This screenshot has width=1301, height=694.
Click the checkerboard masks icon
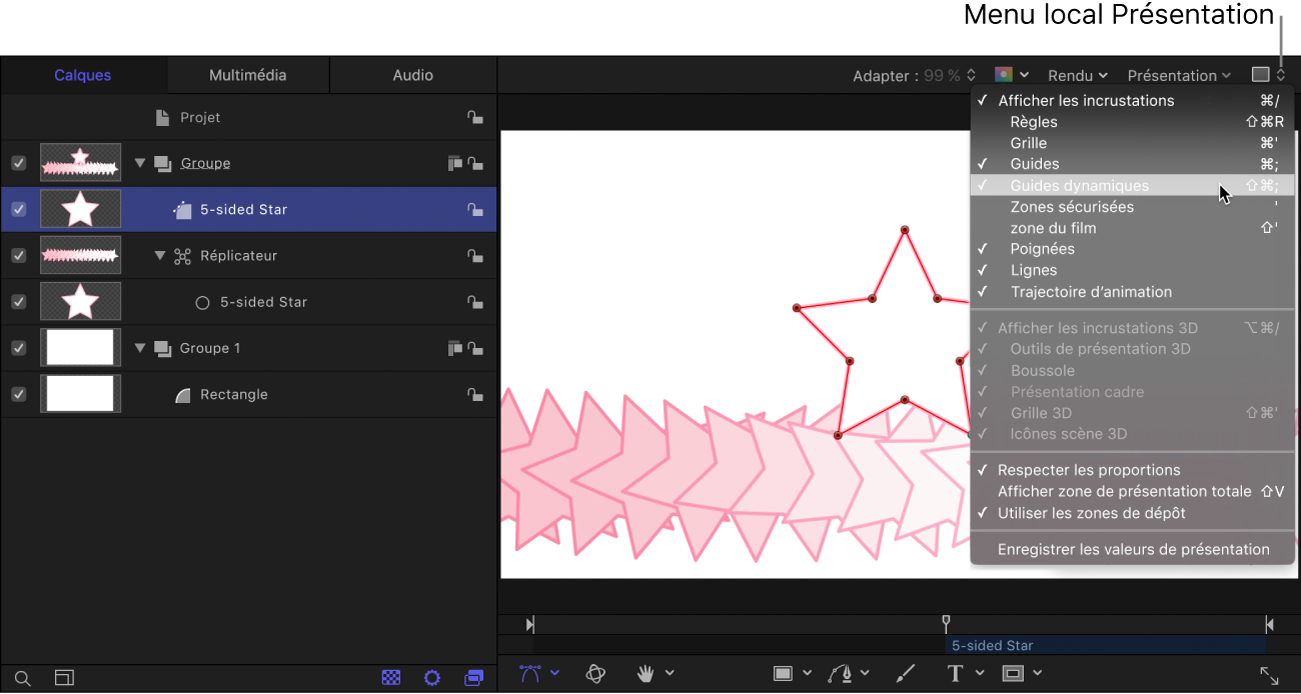391,678
